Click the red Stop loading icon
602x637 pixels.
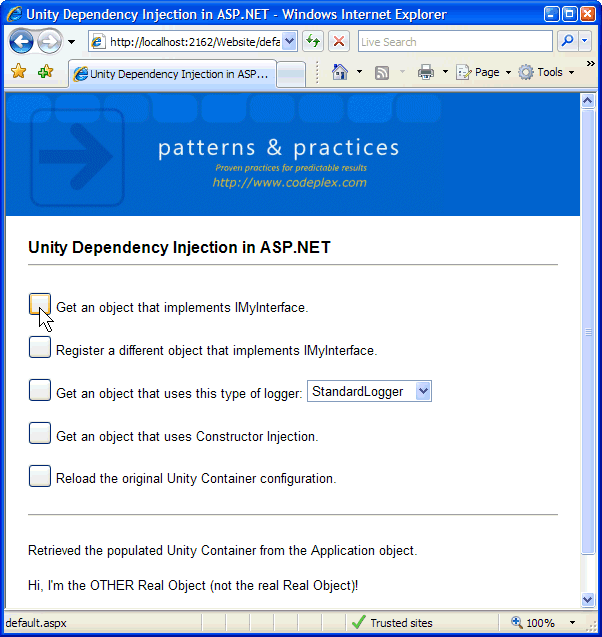click(339, 41)
